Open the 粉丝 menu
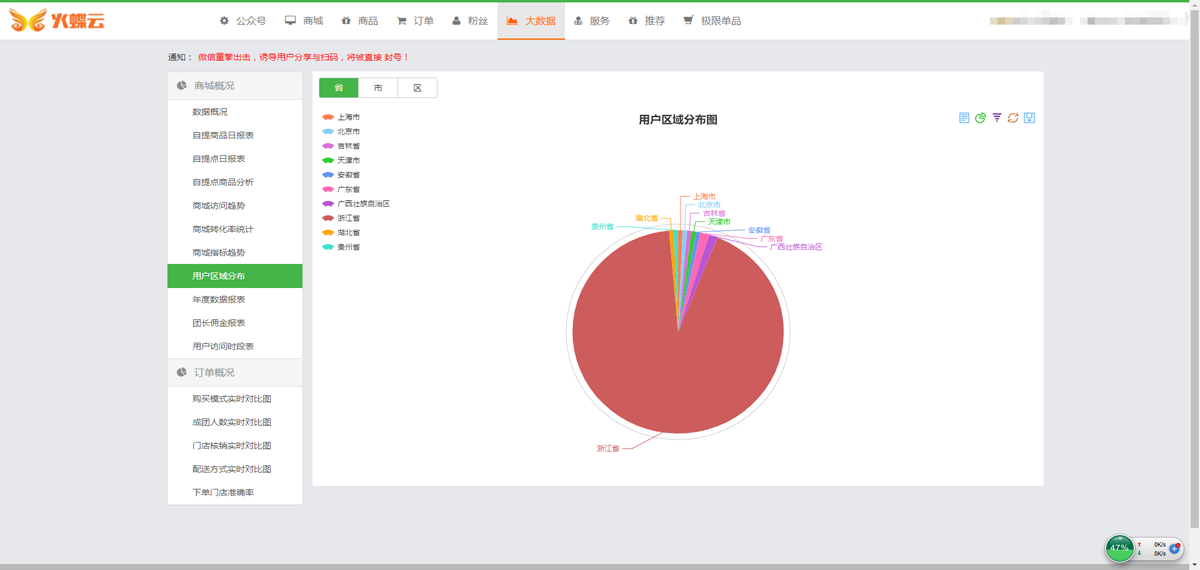The image size is (1200, 570). 470,21
